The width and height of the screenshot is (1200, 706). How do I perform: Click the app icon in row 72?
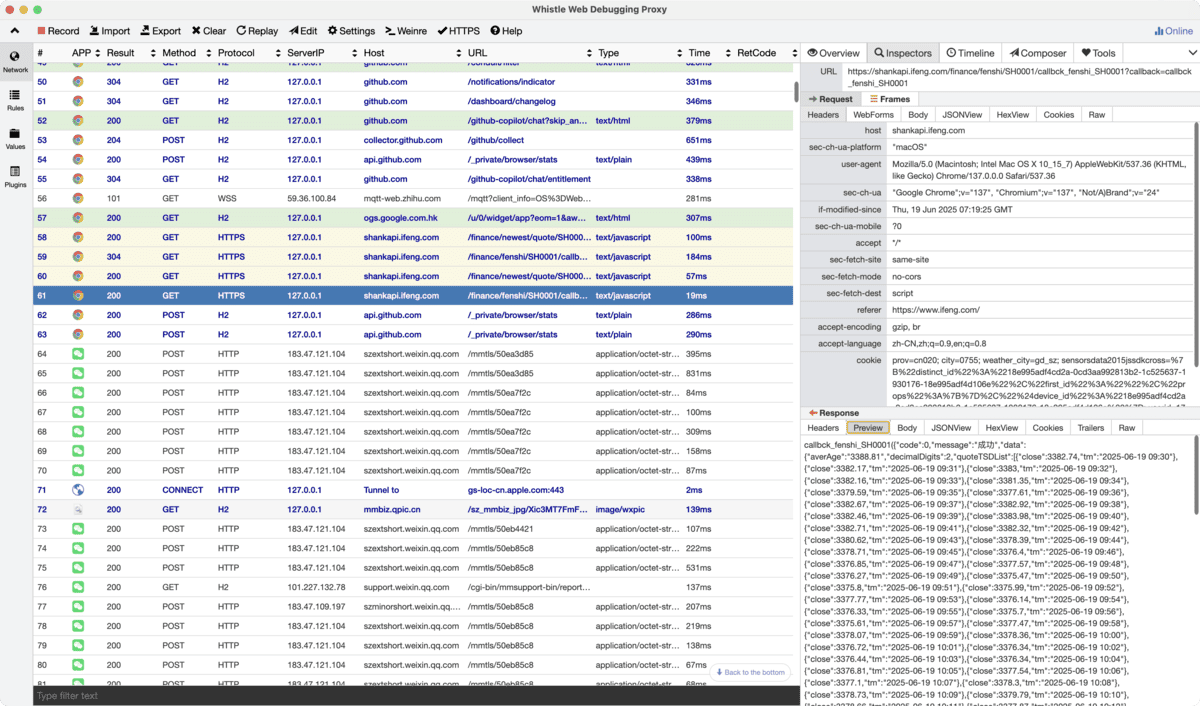78,510
